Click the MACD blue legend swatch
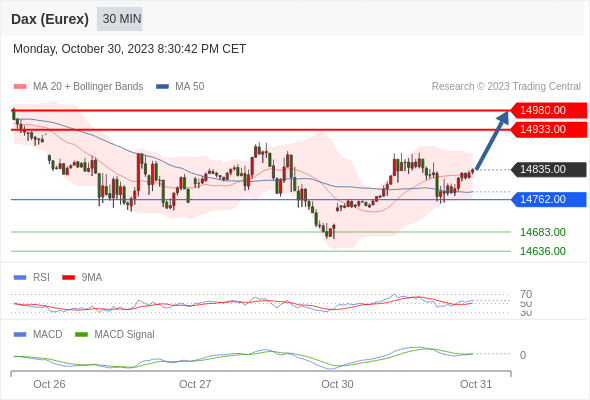Viewport: 590px width, 400px height. pos(20,335)
